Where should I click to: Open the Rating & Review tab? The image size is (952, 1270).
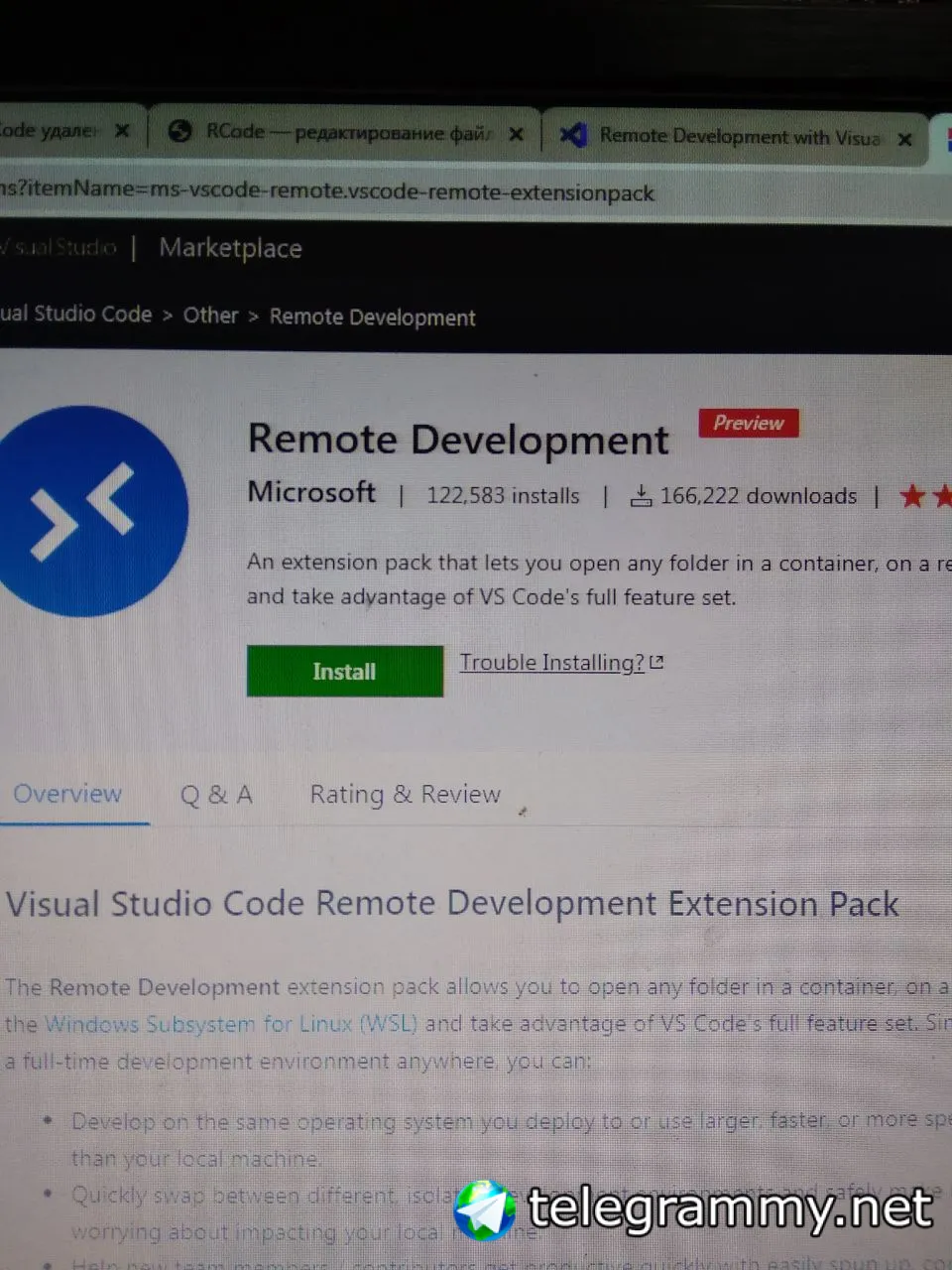406,795
